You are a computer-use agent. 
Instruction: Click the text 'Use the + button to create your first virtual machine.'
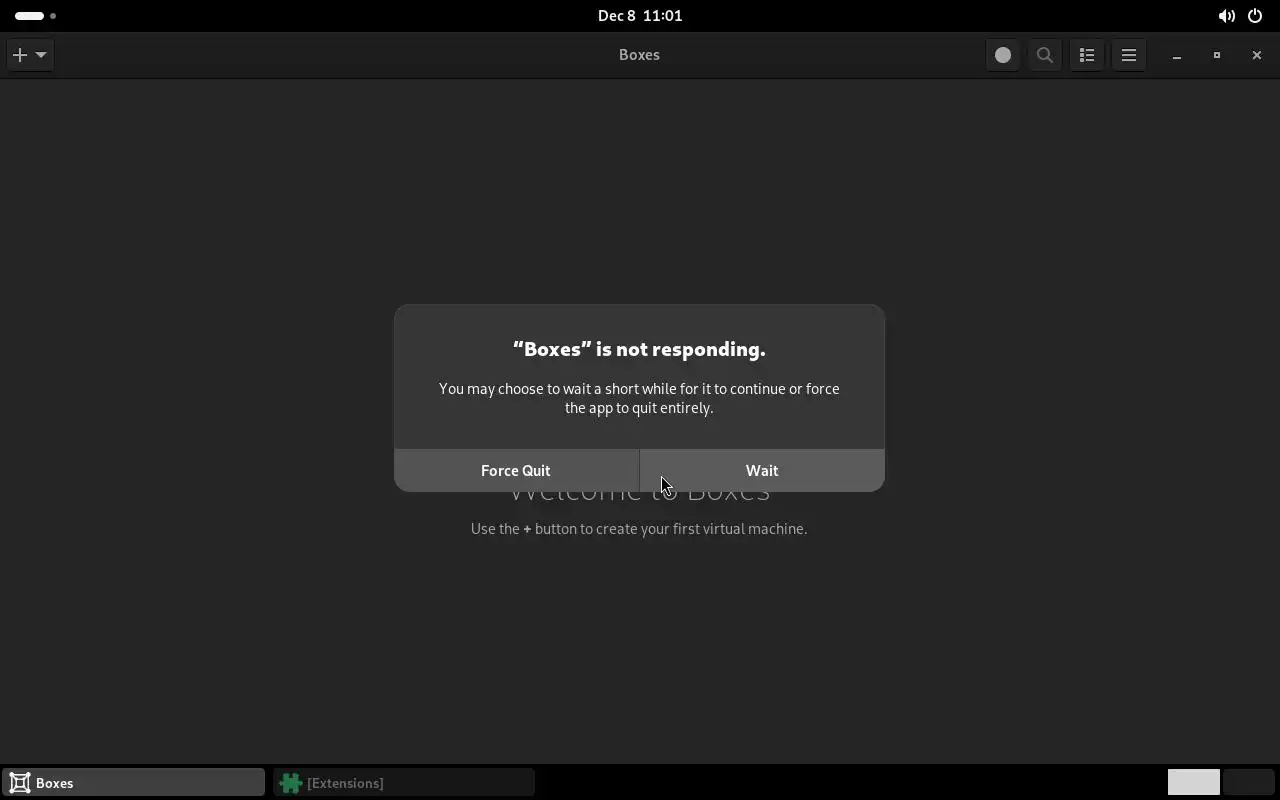639,528
